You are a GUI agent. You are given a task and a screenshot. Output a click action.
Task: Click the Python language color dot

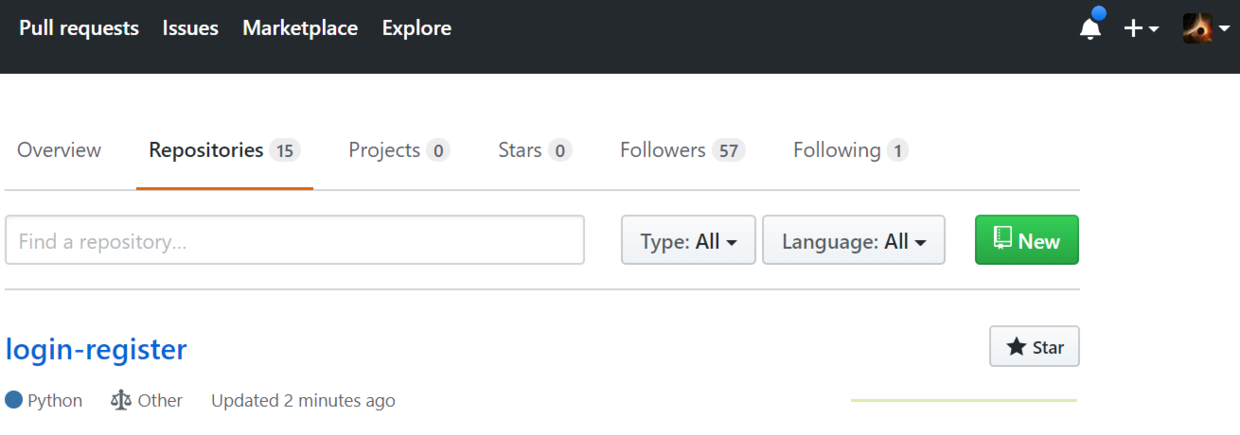[14, 400]
